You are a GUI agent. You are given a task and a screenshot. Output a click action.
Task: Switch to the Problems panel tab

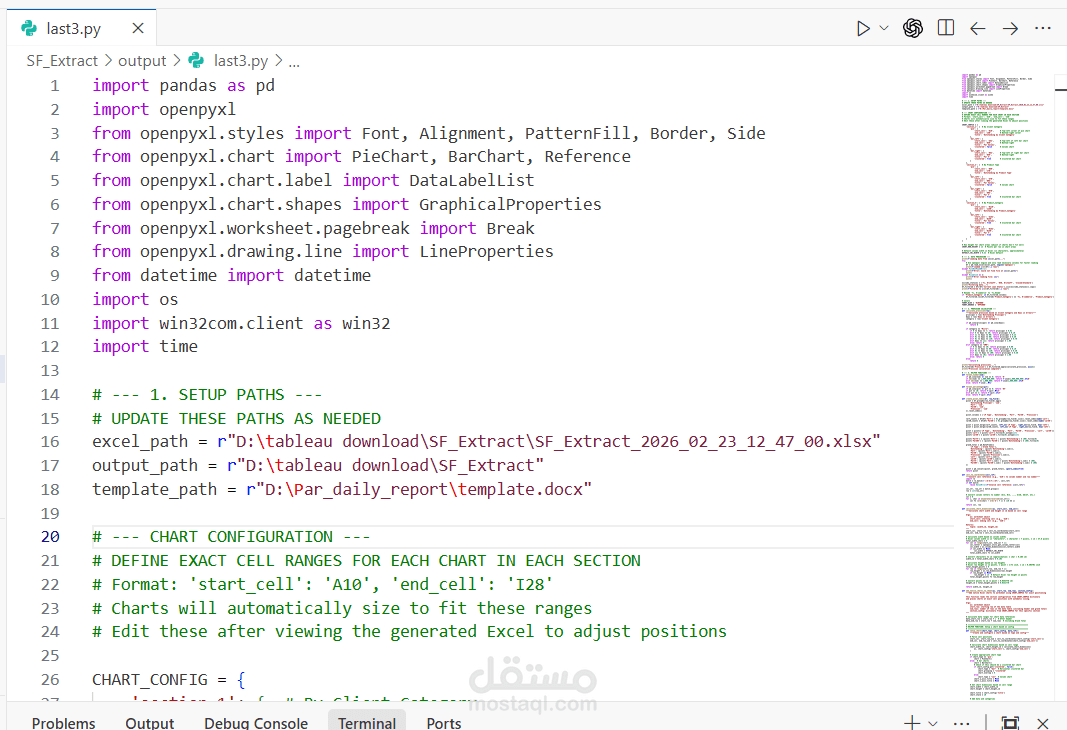(63, 723)
